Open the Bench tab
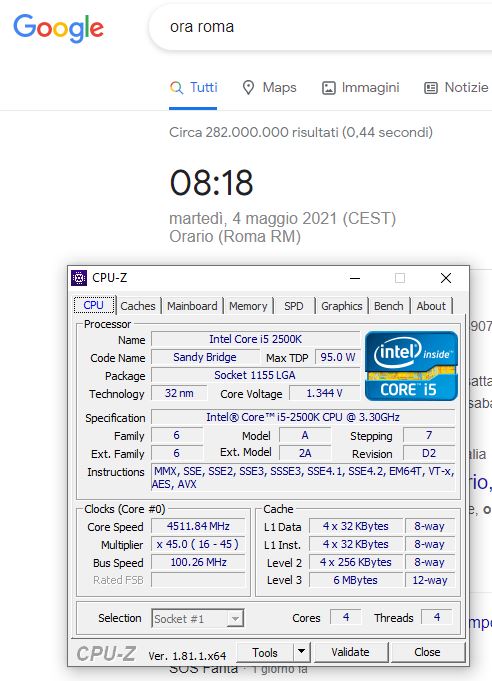 tap(389, 306)
